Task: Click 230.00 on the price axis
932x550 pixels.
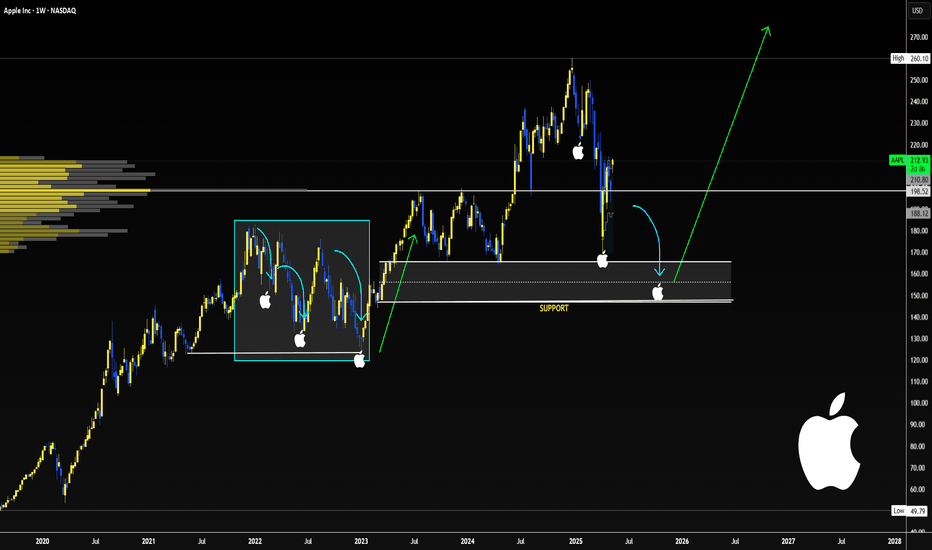Action: [919, 123]
